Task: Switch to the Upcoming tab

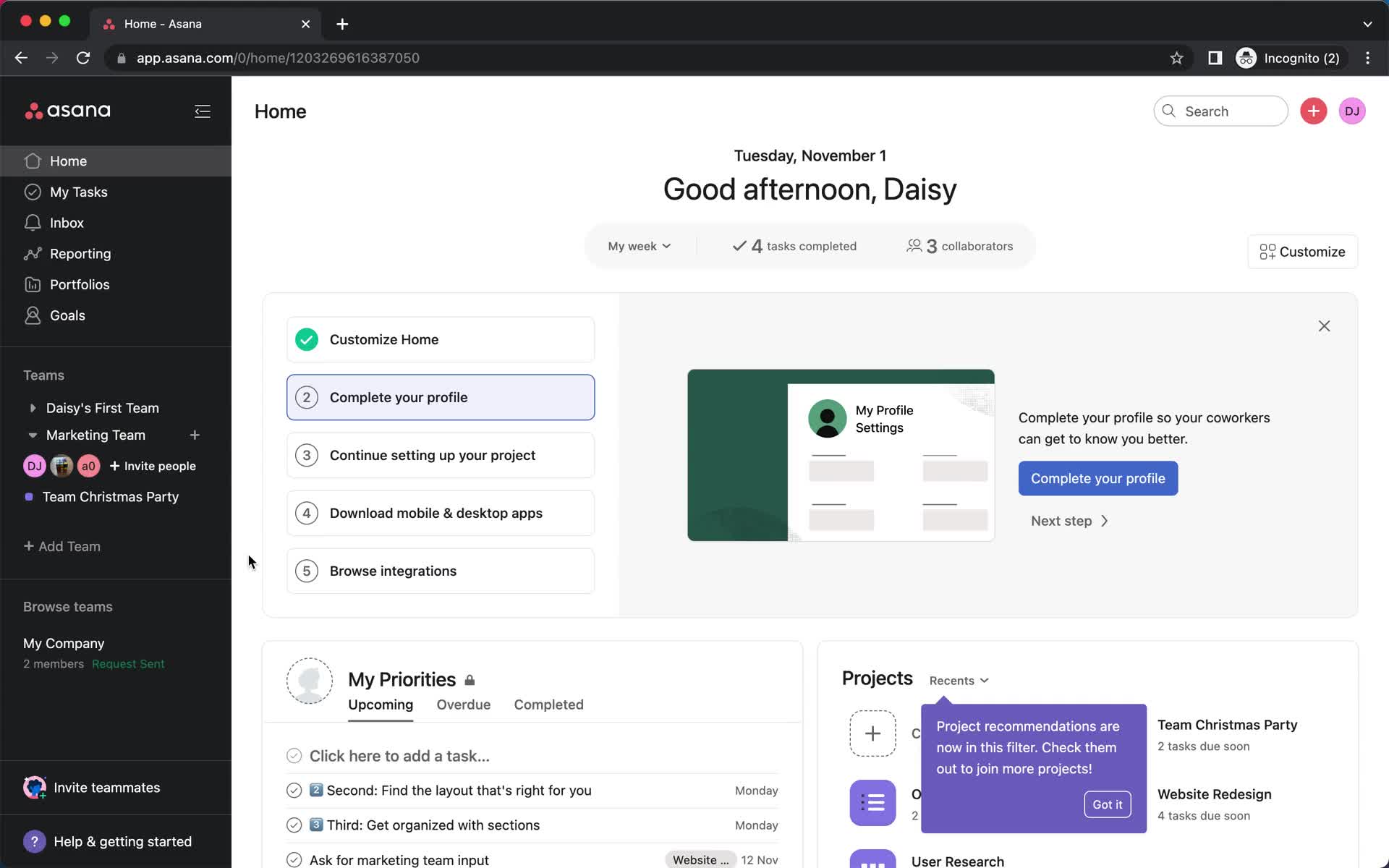Action: (x=381, y=705)
